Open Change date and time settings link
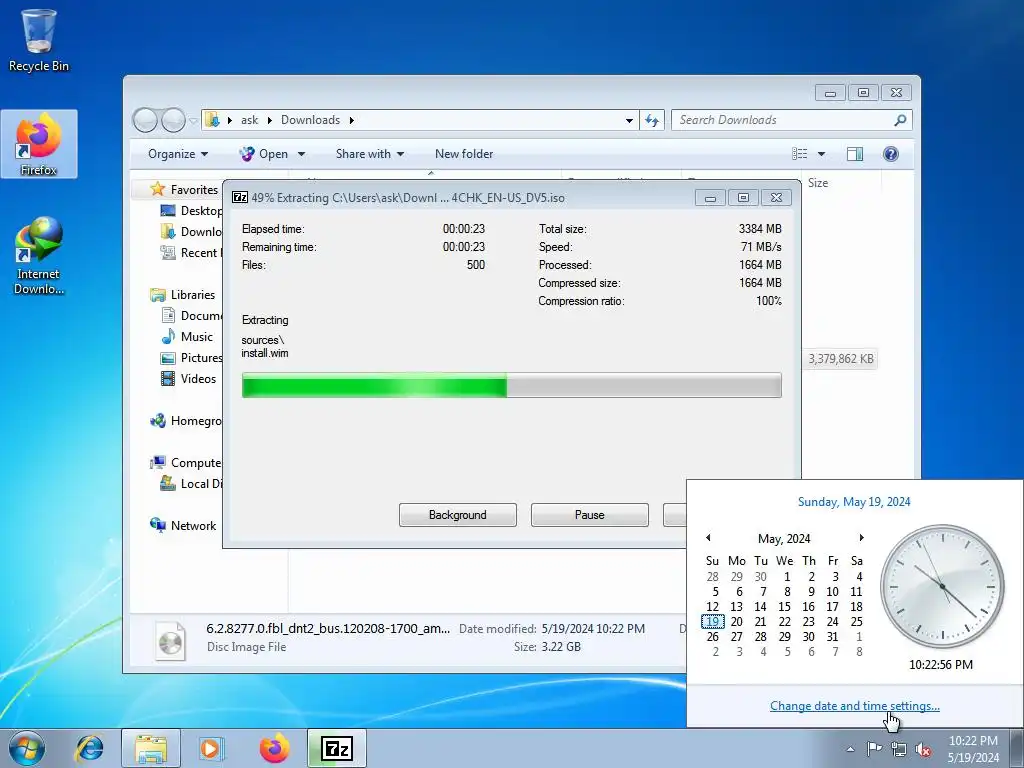Screen dimensions: 1024x768 pyautogui.click(x=854, y=706)
